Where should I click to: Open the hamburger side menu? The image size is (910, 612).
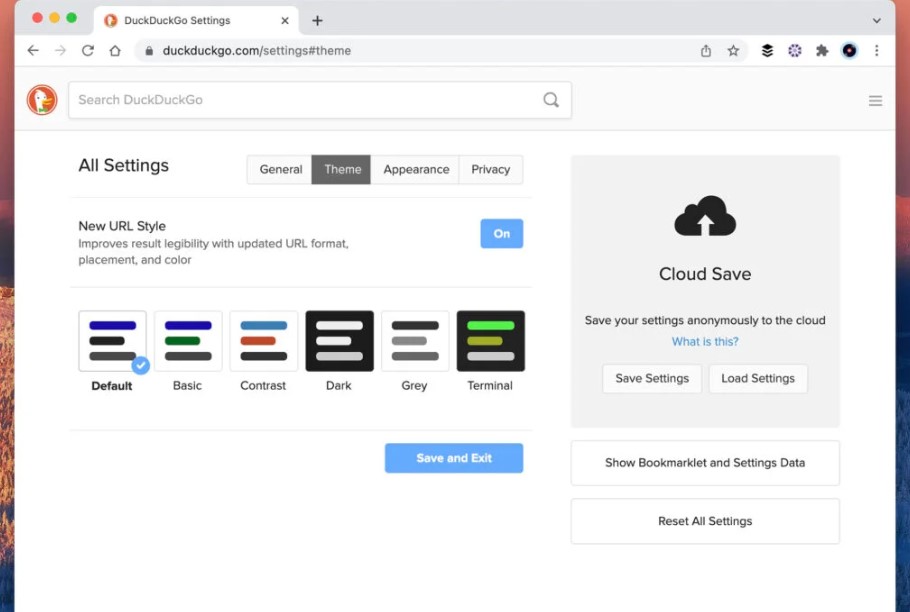(x=875, y=101)
